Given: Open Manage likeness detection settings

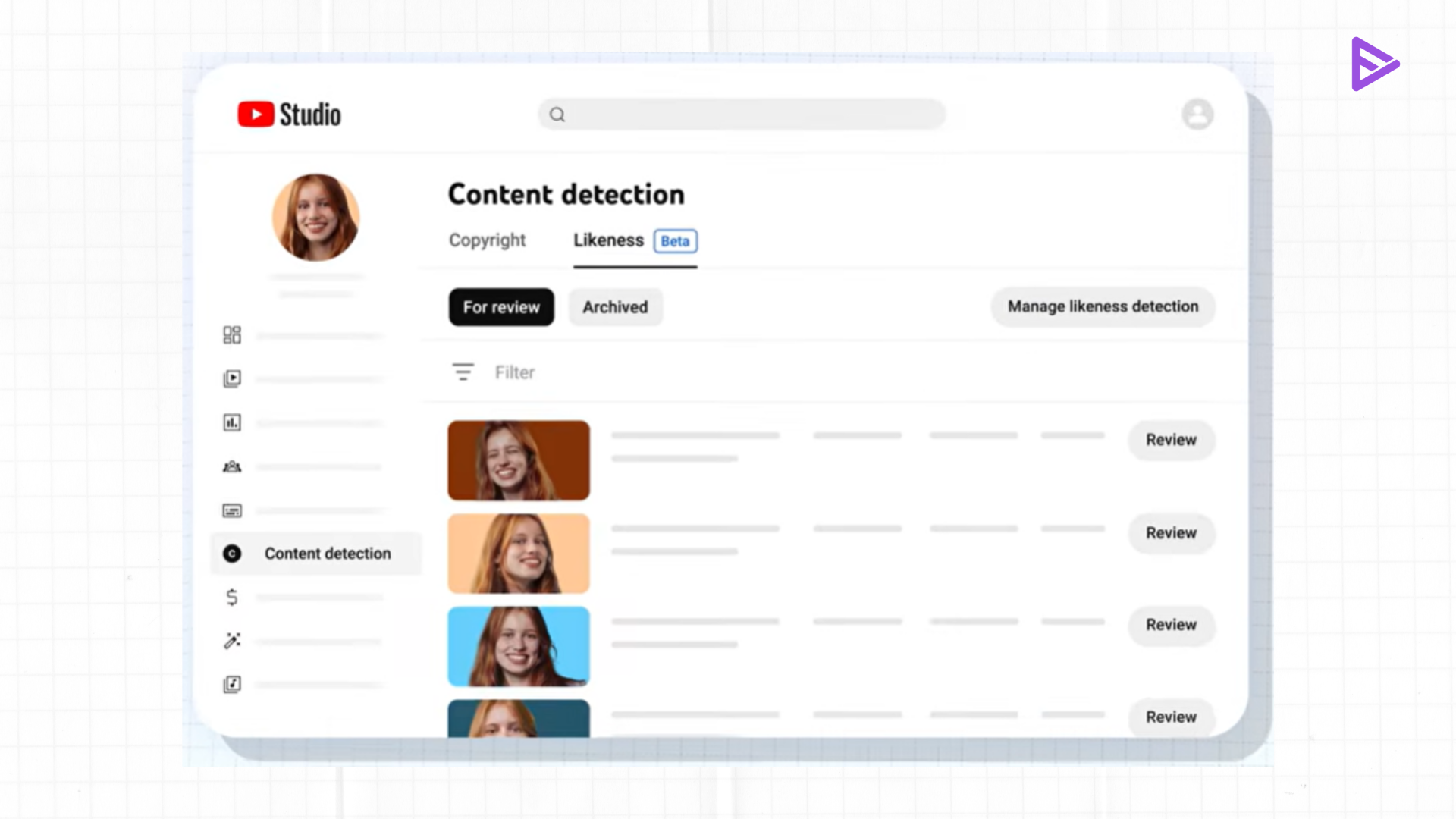Looking at the screenshot, I should click(1102, 306).
